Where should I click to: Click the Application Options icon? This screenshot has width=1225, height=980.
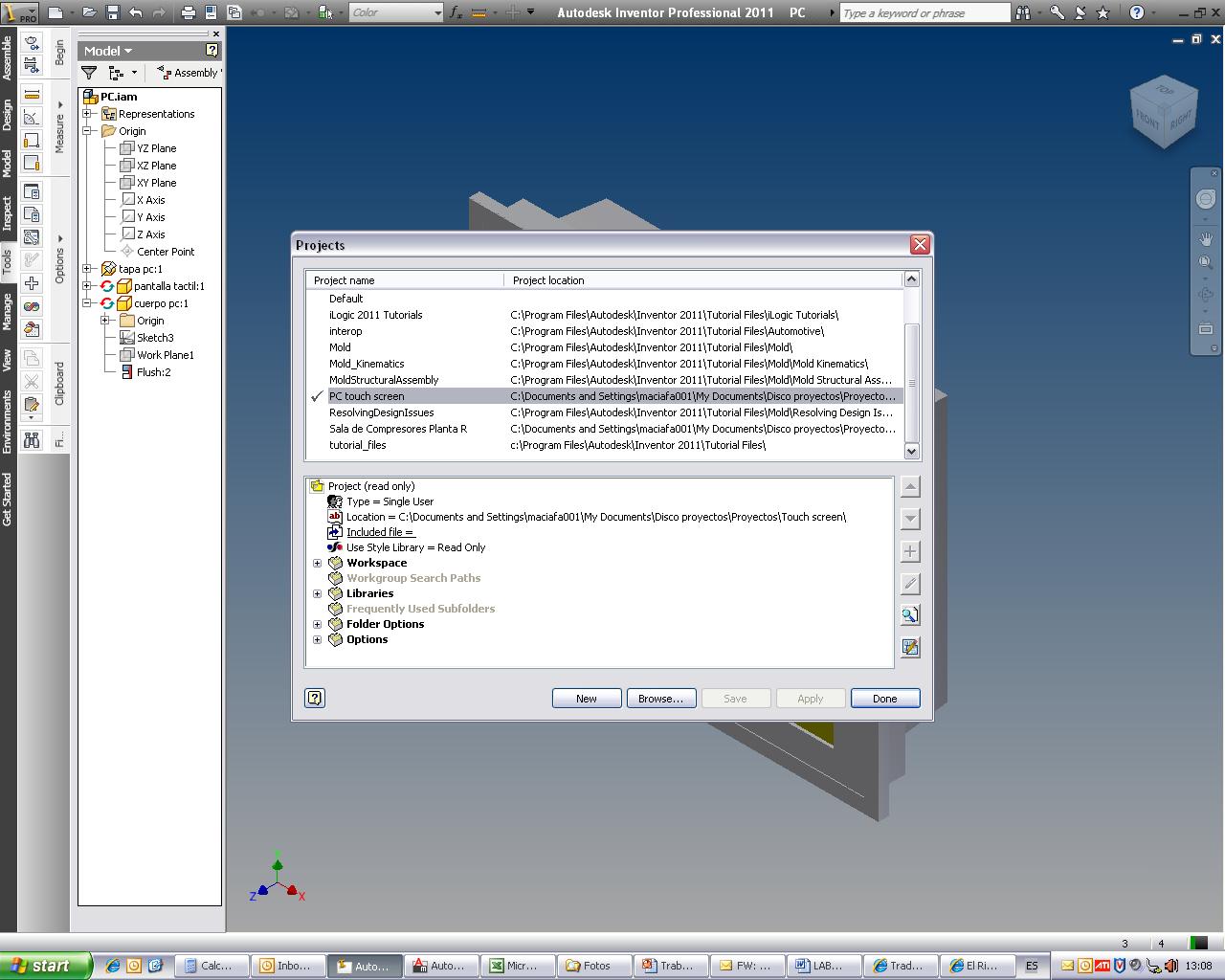(32, 190)
